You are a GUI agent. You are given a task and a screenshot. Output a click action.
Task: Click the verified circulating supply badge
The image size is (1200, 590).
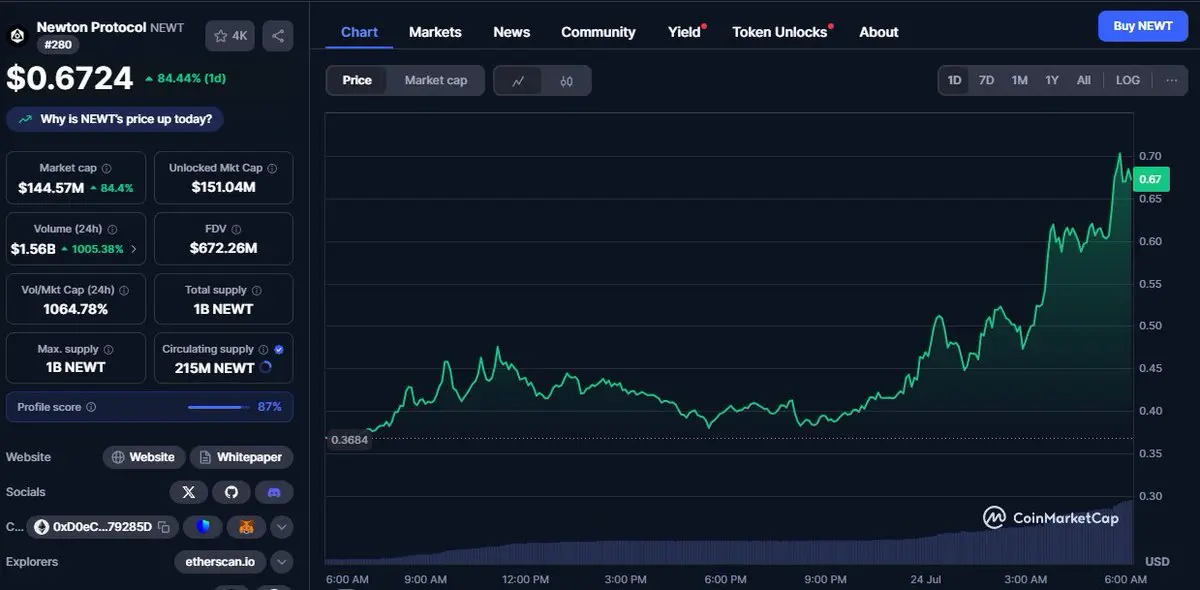tap(279, 349)
